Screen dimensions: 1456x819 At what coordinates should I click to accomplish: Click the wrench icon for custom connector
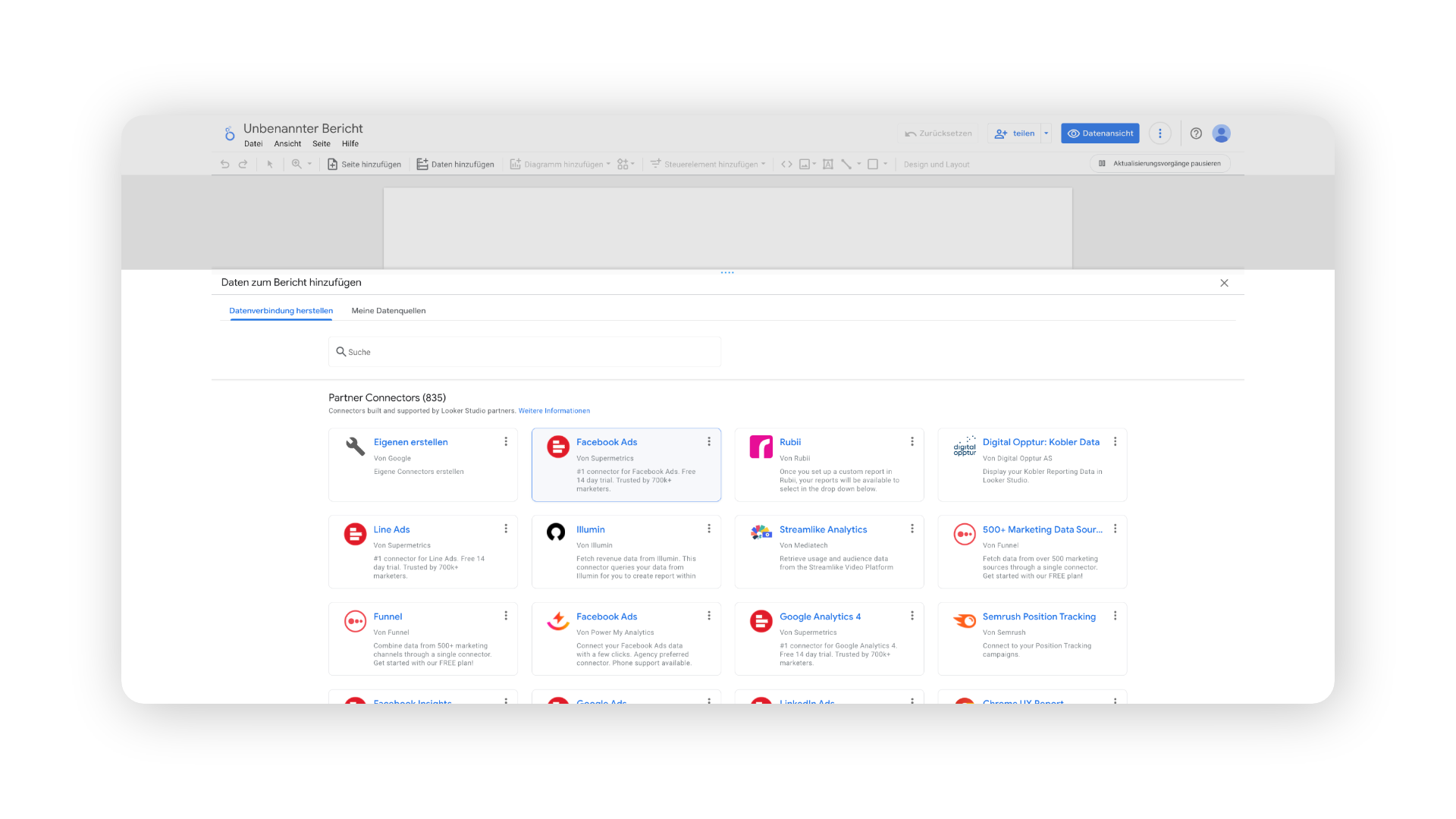click(355, 446)
